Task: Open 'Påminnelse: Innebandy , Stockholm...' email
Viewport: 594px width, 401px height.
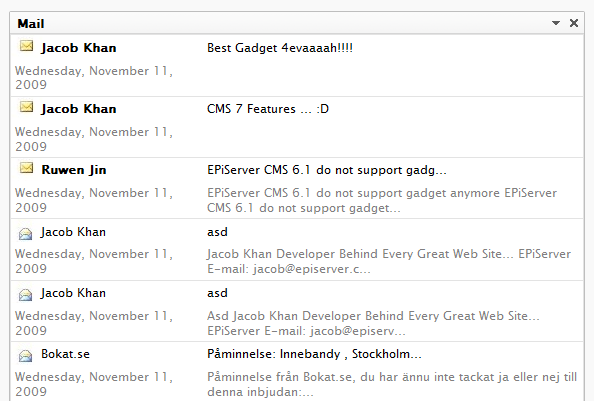Action: [x=314, y=354]
